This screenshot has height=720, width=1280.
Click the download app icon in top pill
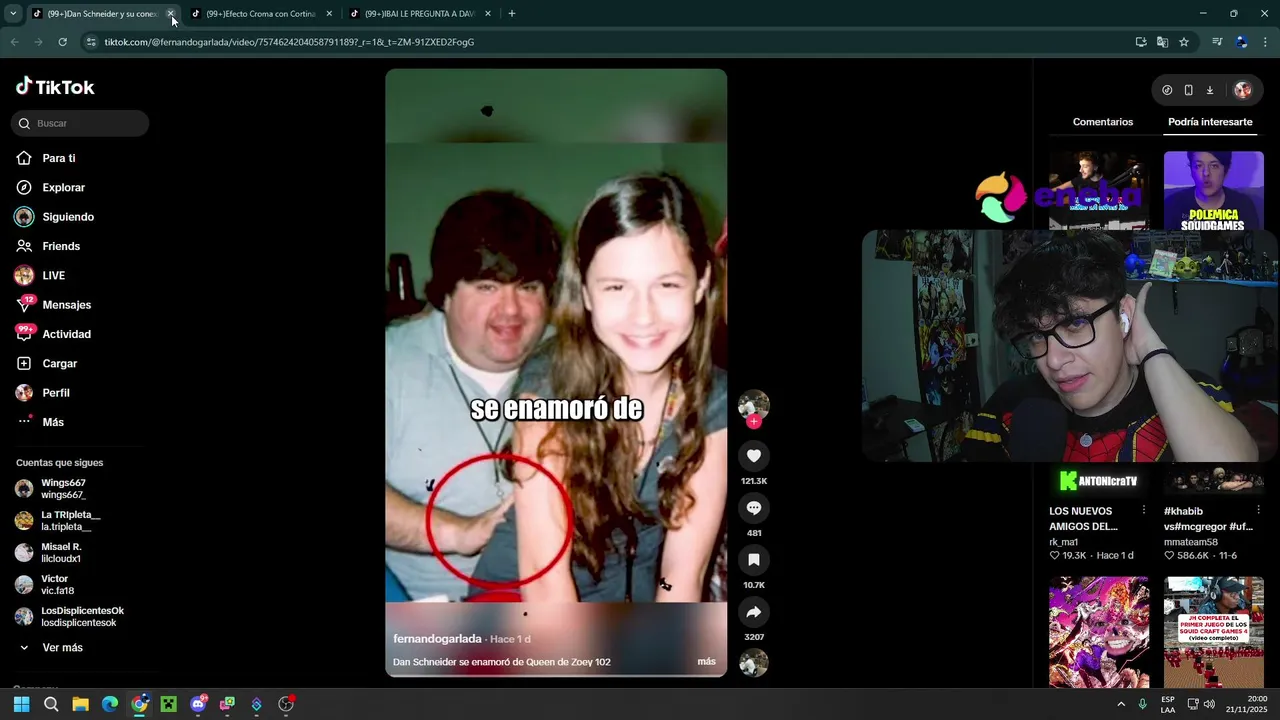pos(1209,90)
